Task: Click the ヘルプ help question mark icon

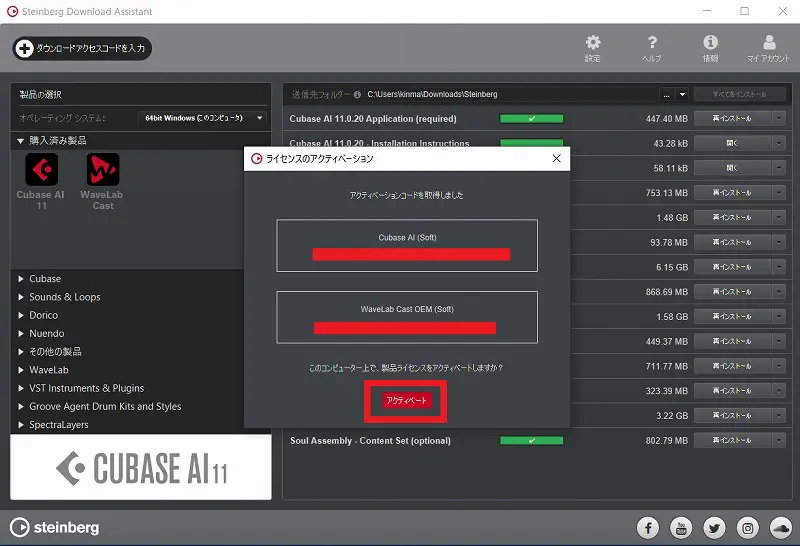Action: 652,46
